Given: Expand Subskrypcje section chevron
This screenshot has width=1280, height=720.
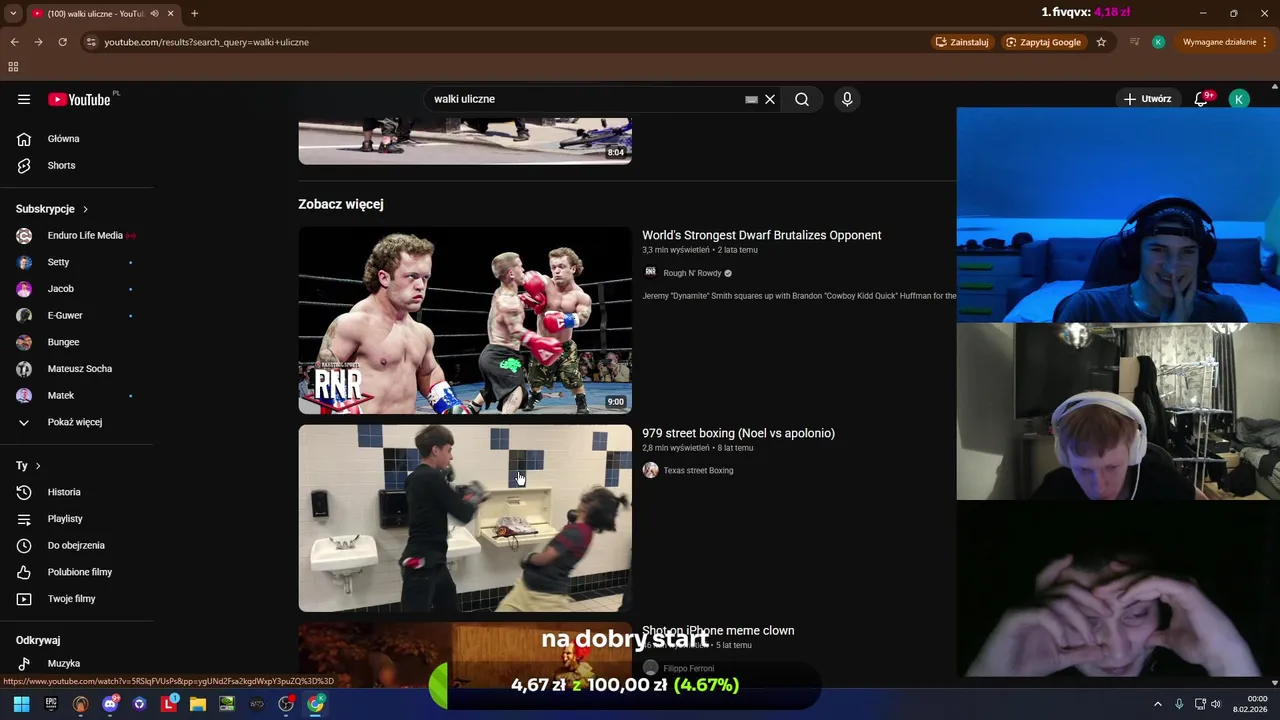Looking at the screenshot, I should 85,209.
